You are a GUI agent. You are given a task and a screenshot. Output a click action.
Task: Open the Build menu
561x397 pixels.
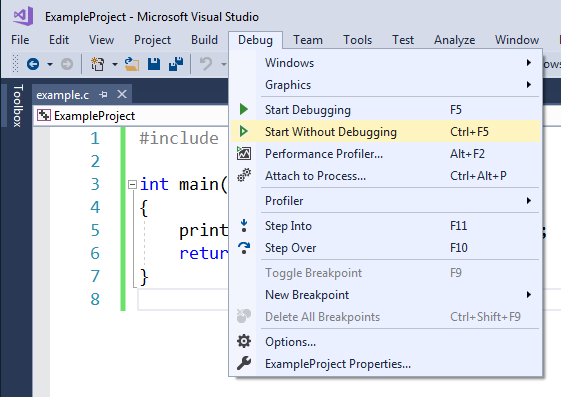(204, 40)
